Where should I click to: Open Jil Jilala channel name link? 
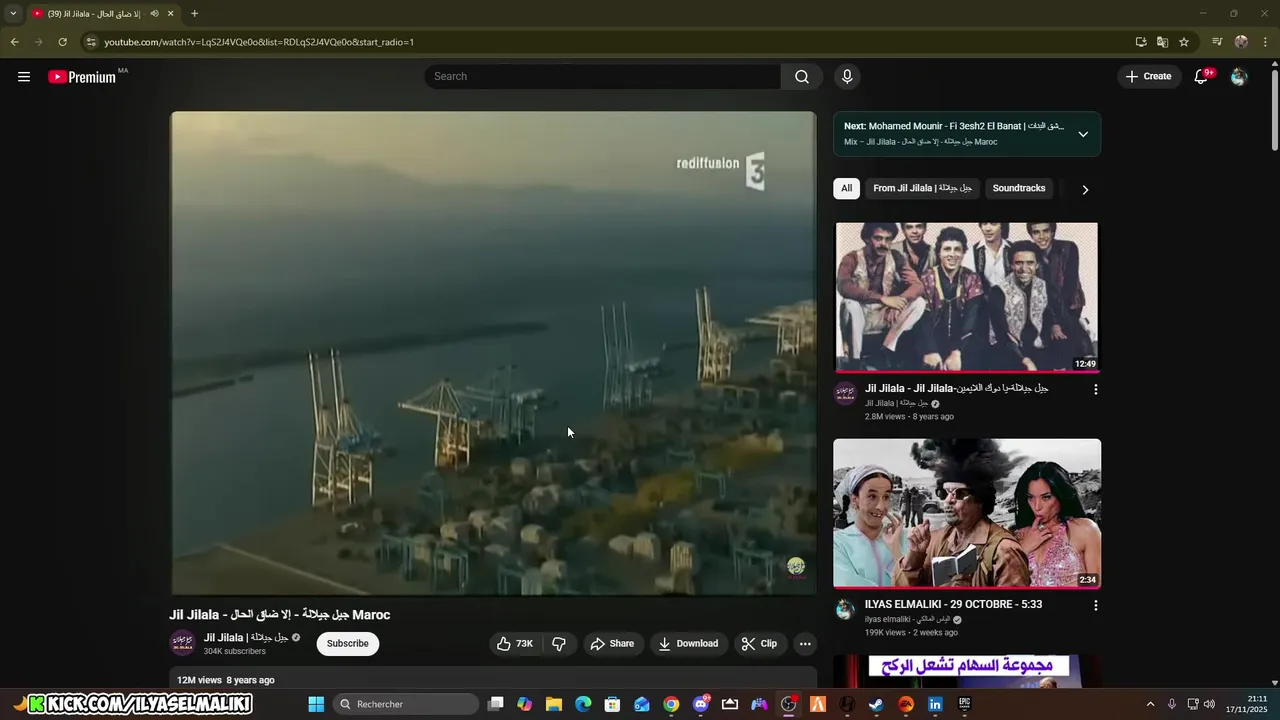tap(246, 637)
